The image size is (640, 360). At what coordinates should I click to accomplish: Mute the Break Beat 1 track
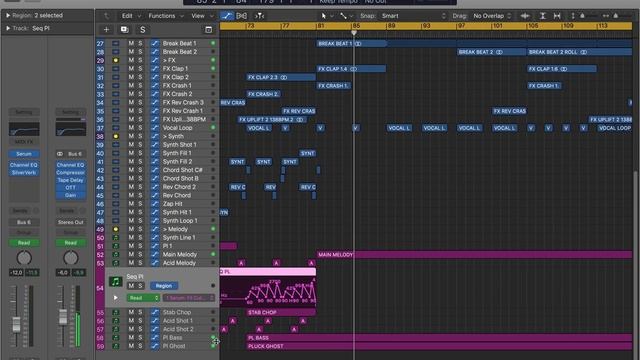pos(131,43)
